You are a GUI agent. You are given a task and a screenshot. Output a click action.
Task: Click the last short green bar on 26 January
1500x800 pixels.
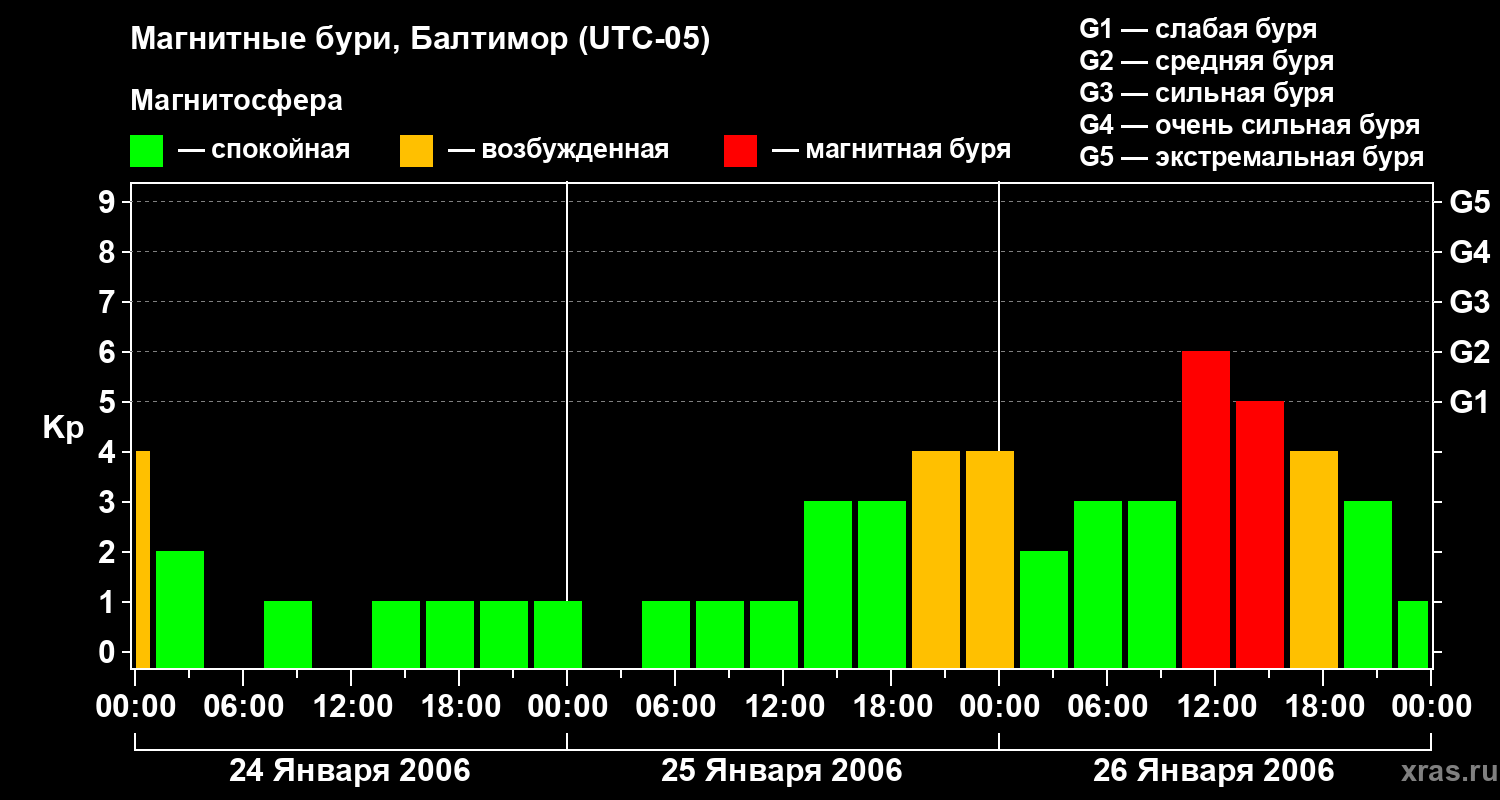1413,635
